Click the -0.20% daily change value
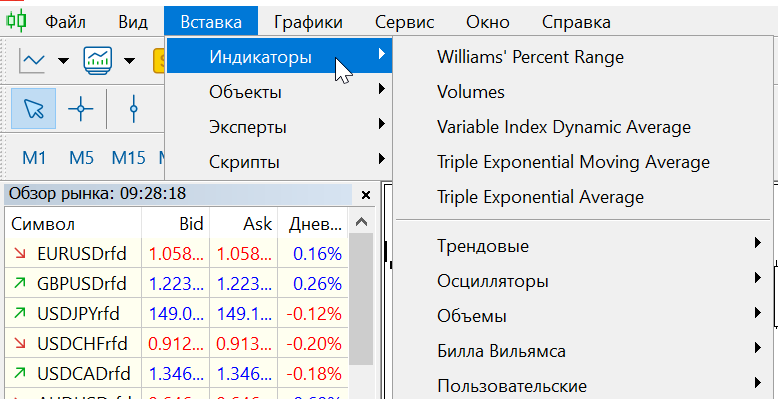 point(314,343)
